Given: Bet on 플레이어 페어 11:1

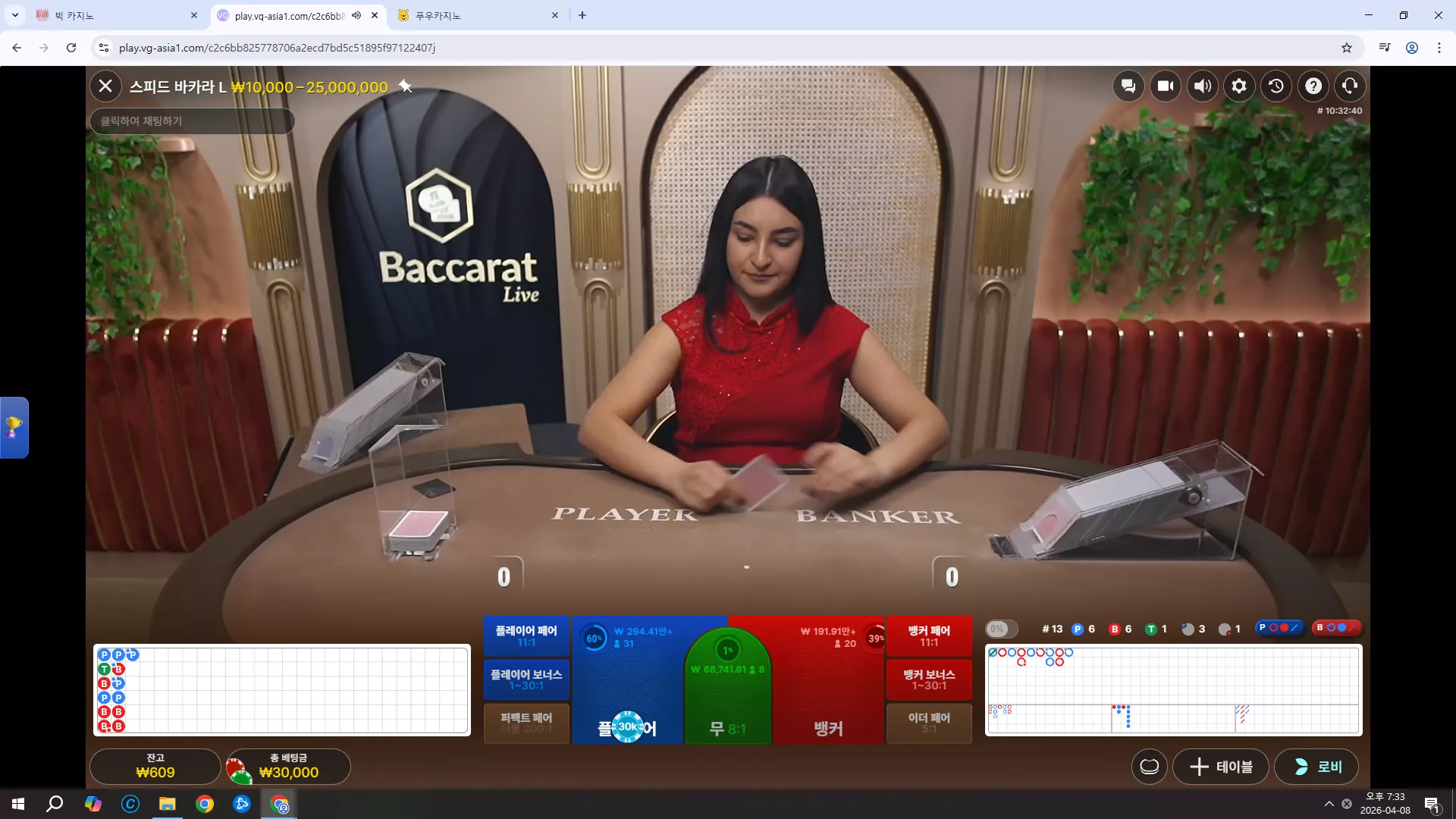Looking at the screenshot, I should pyautogui.click(x=526, y=636).
